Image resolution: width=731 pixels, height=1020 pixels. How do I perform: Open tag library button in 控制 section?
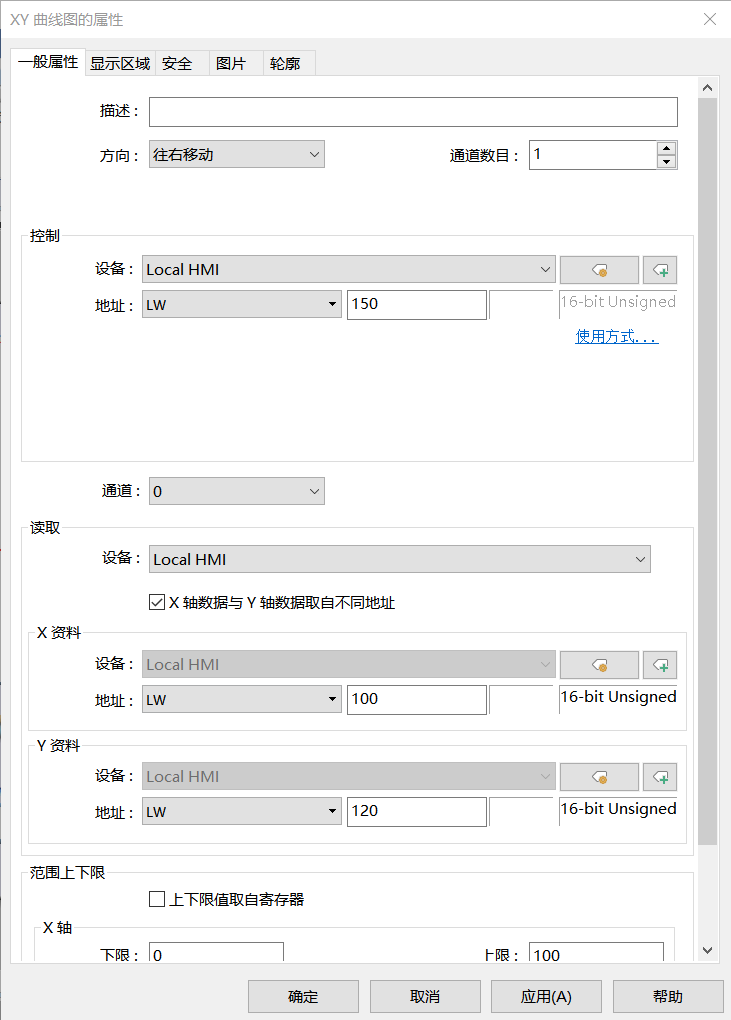click(x=599, y=269)
